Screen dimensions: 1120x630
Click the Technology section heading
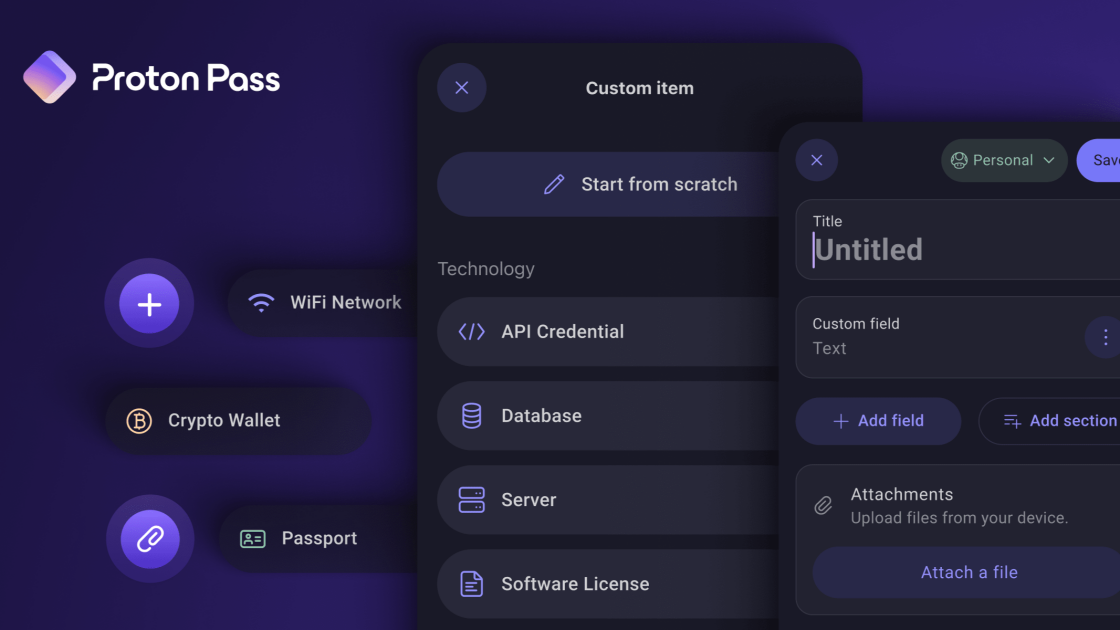pyautogui.click(x=486, y=269)
